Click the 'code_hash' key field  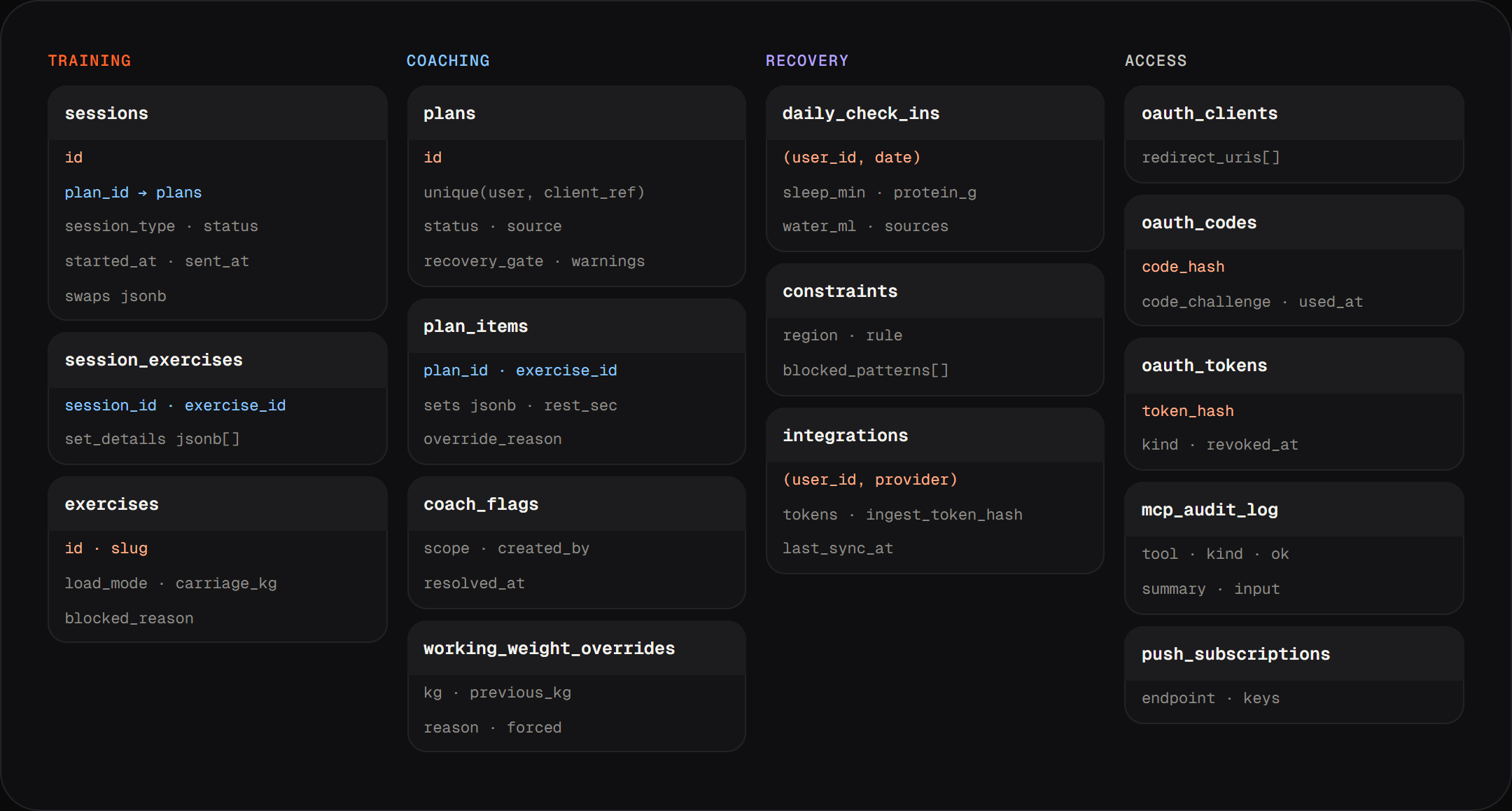point(1183,267)
